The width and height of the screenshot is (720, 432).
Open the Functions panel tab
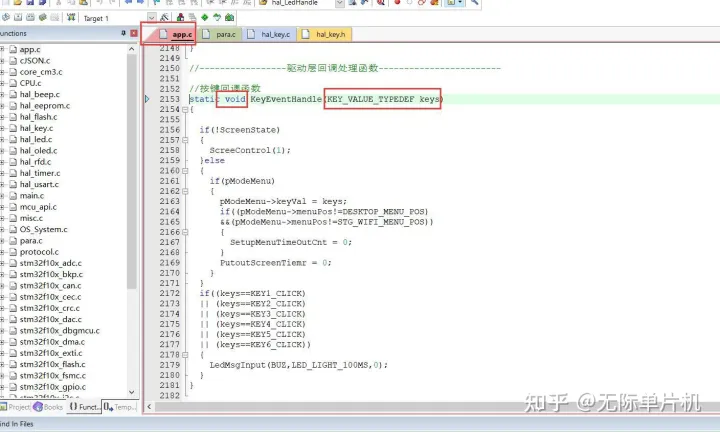point(84,407)
